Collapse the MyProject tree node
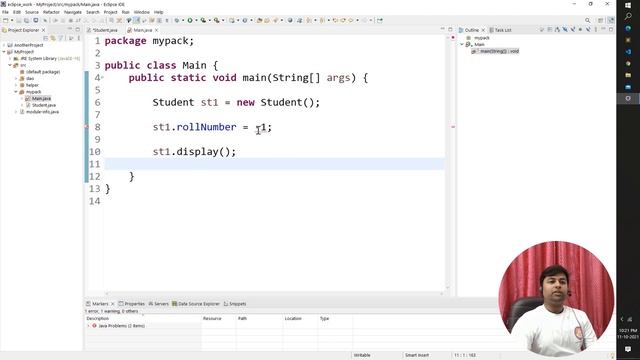 pos(4,52)
